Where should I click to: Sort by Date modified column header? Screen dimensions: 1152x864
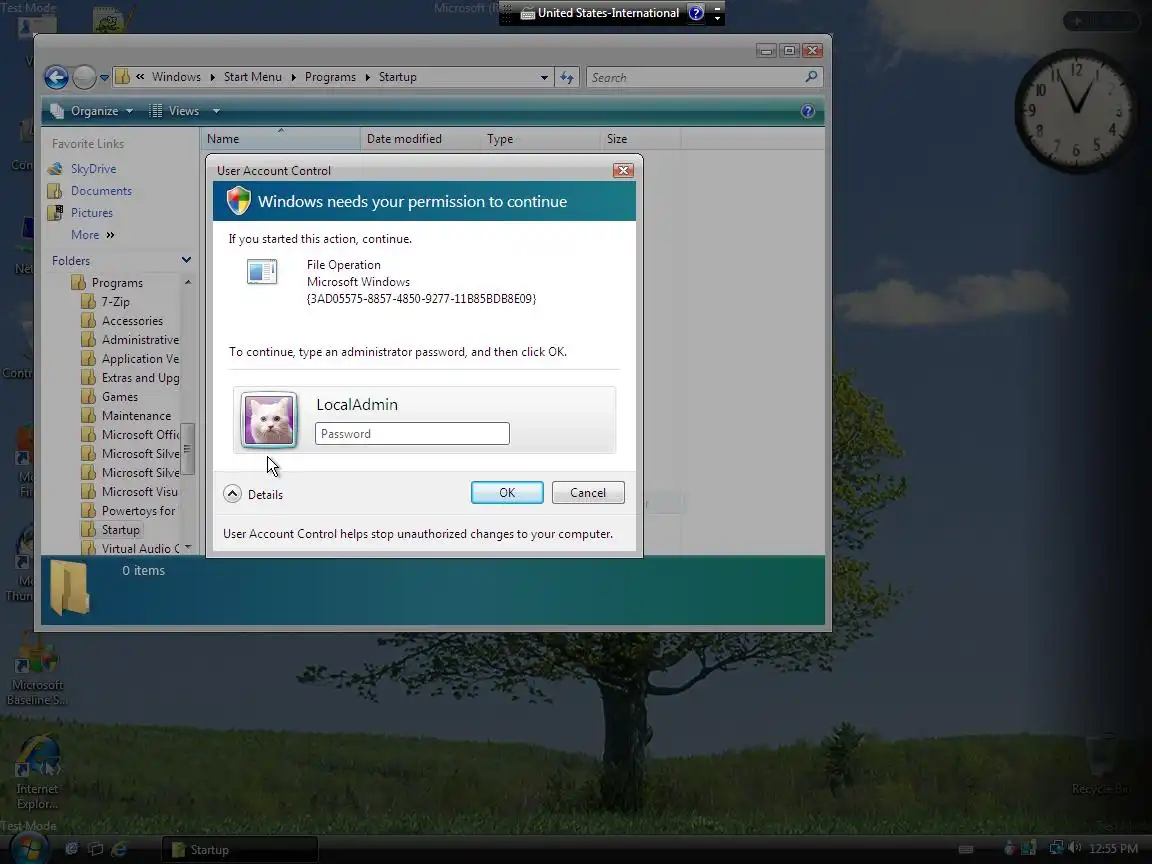point(420,139)
